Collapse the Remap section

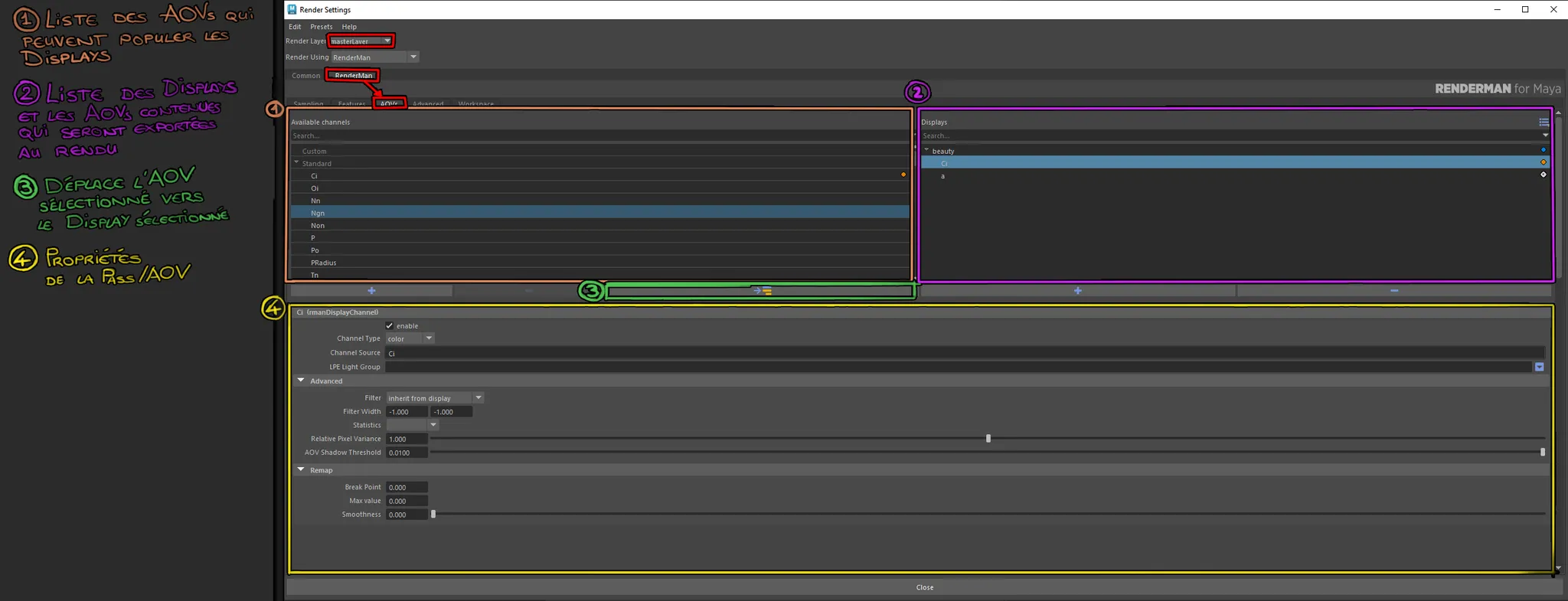301,470
